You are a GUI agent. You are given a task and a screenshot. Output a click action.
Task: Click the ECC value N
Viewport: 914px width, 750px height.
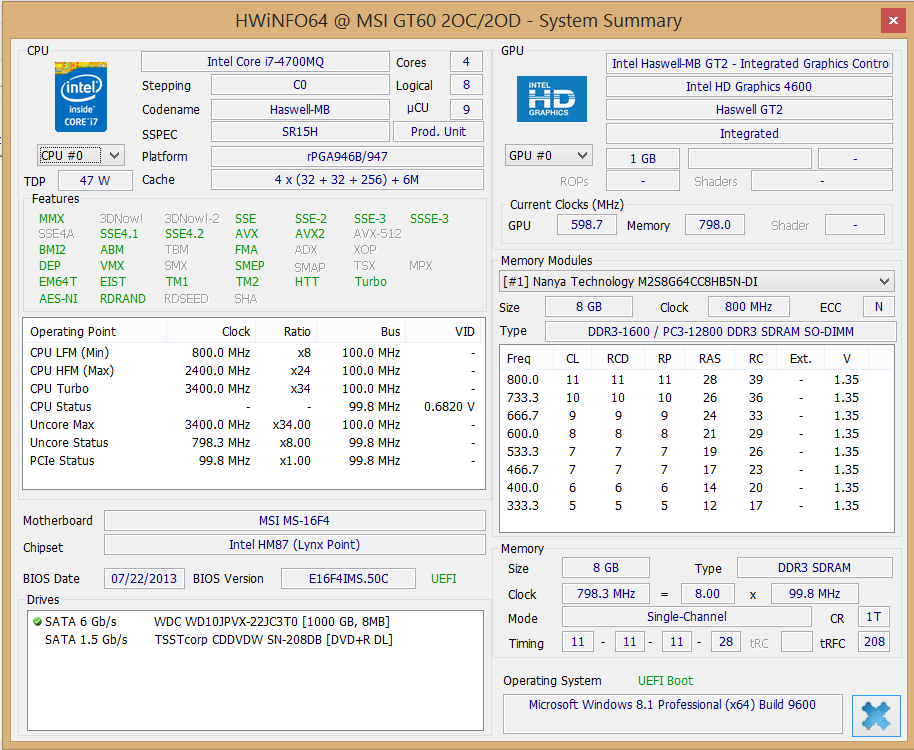coord(878,307)
